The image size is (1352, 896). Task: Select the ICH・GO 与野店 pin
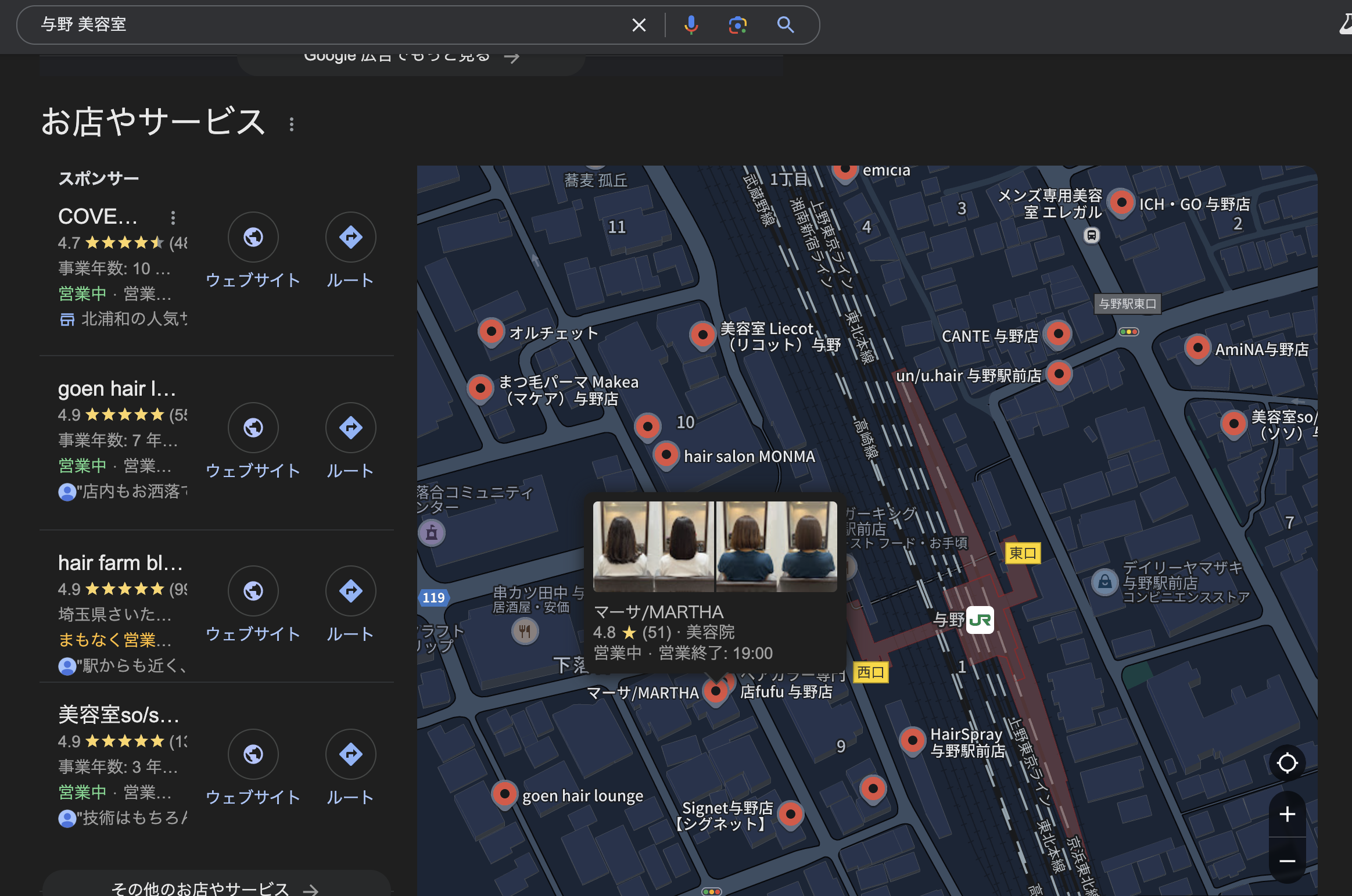click(1121, 204)
